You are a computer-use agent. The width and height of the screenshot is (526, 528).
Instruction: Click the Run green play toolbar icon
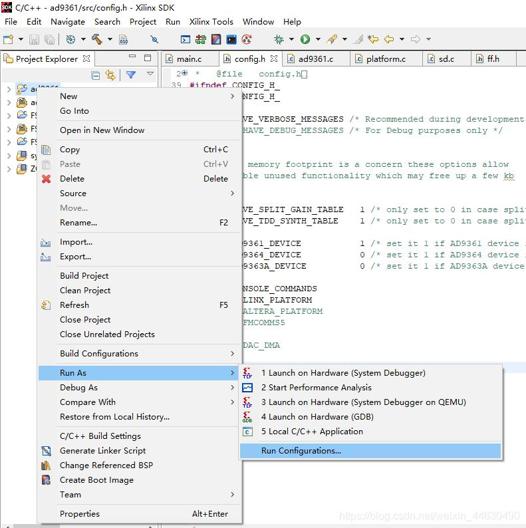(305, 39)
